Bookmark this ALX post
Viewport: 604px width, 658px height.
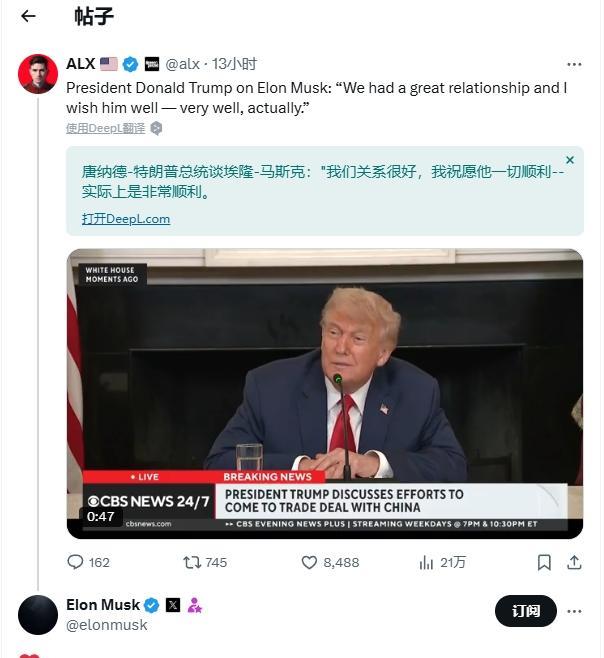pos(544,562)
